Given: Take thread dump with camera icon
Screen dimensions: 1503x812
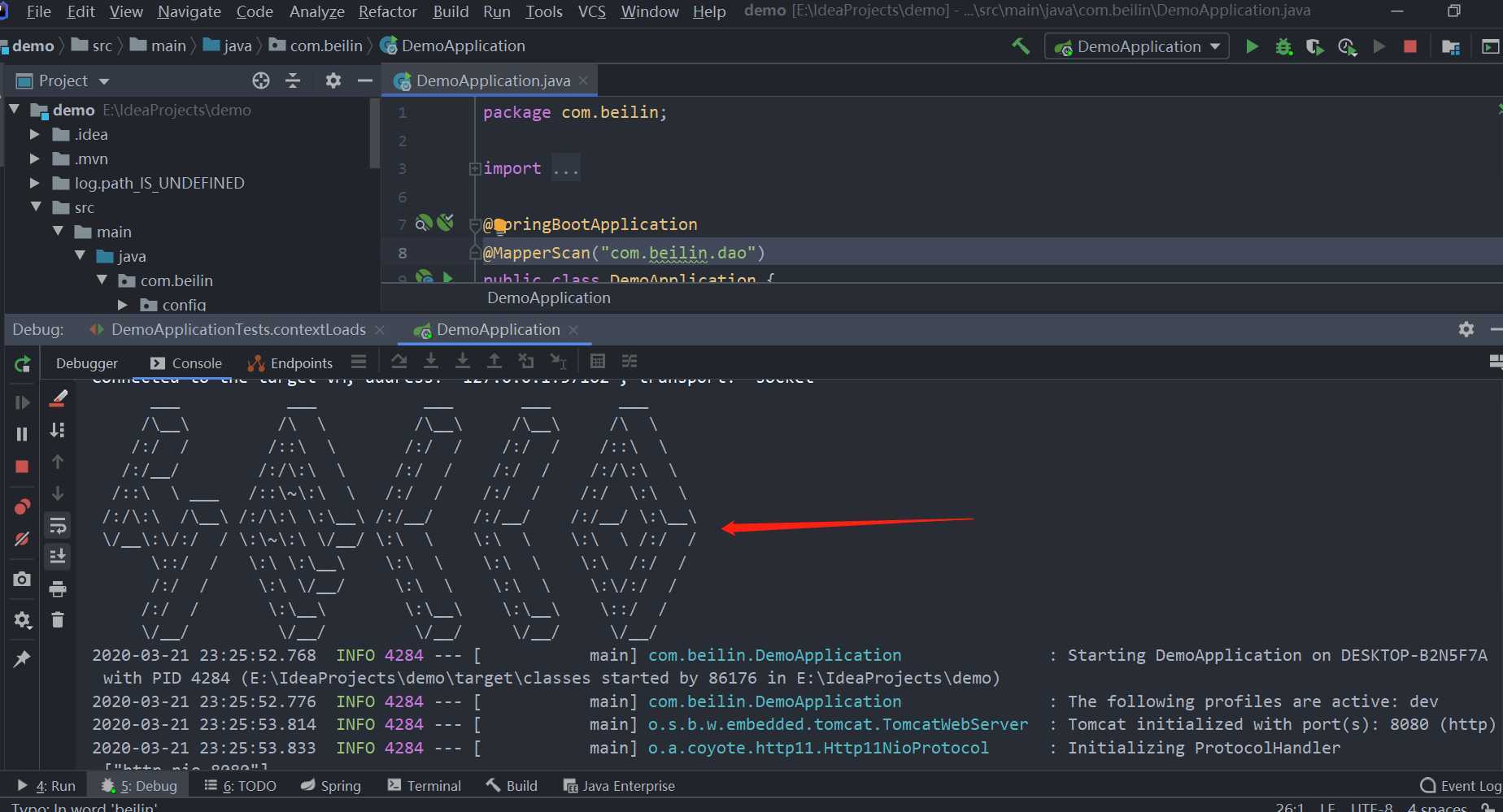Looking at the screenshot, I should click(22, 579).
